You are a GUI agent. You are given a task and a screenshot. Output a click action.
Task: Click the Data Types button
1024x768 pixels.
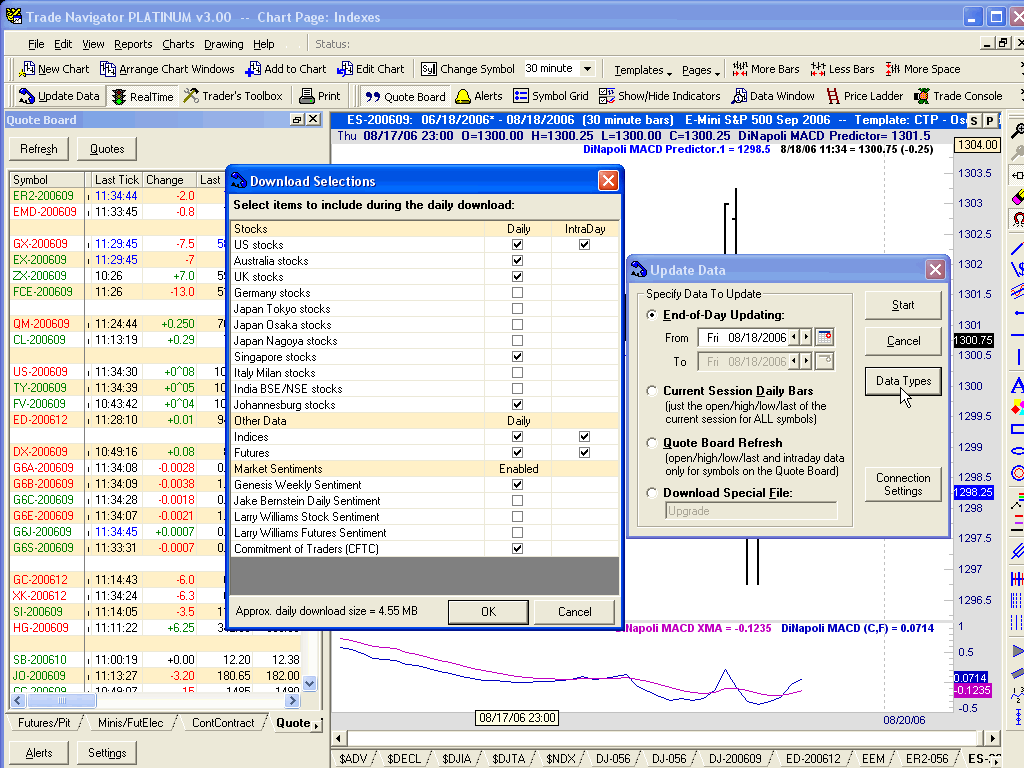[903, 381]
